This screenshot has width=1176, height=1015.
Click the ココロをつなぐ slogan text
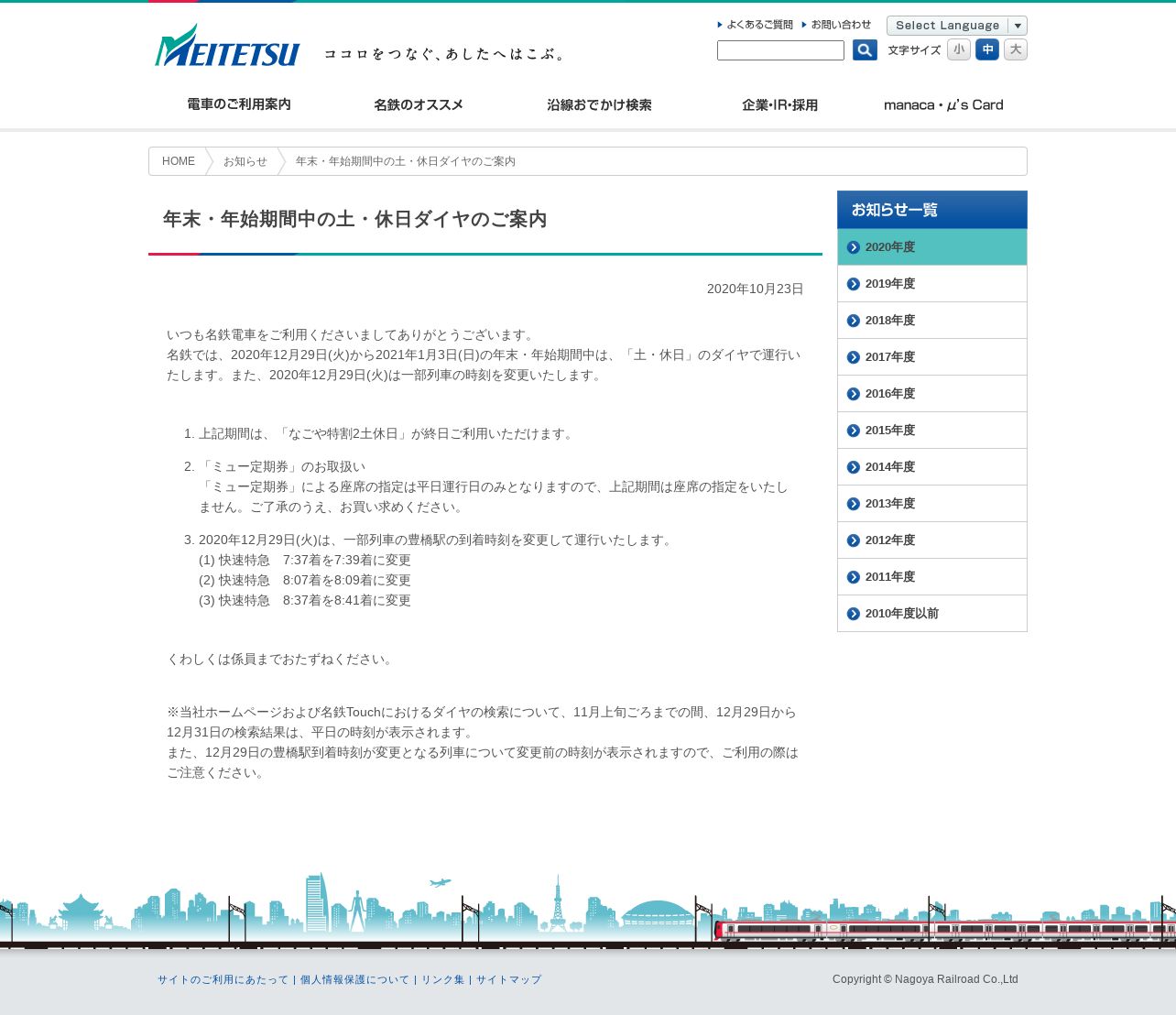pos(444,54)
